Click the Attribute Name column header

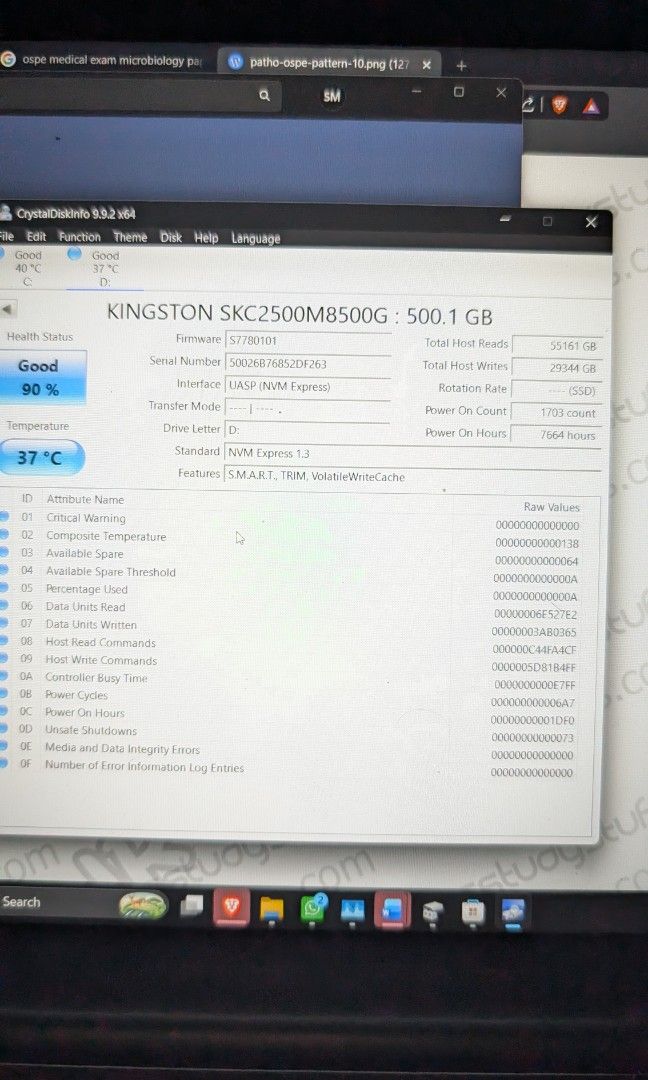(x=85, y=499)
